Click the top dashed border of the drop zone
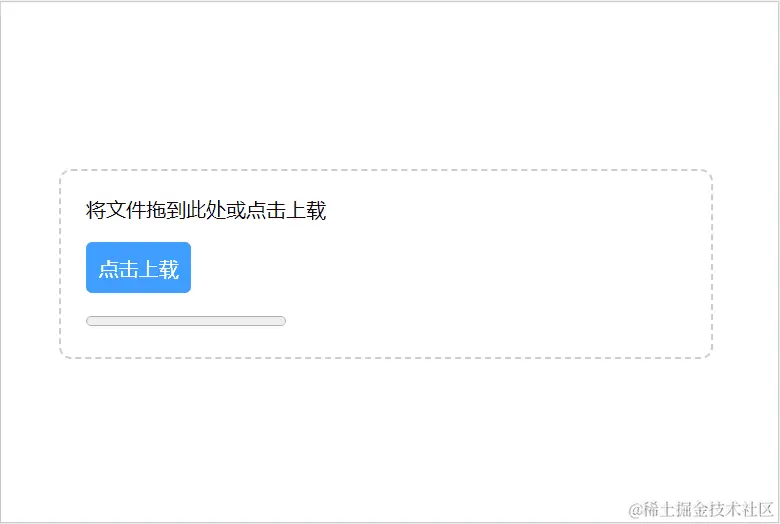 (x=386, y=170)
